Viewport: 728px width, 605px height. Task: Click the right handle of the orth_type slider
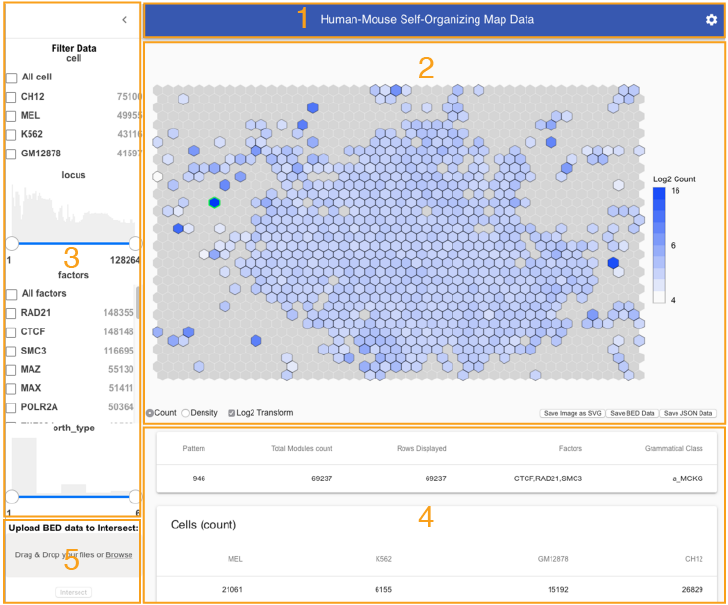(135, 496)
